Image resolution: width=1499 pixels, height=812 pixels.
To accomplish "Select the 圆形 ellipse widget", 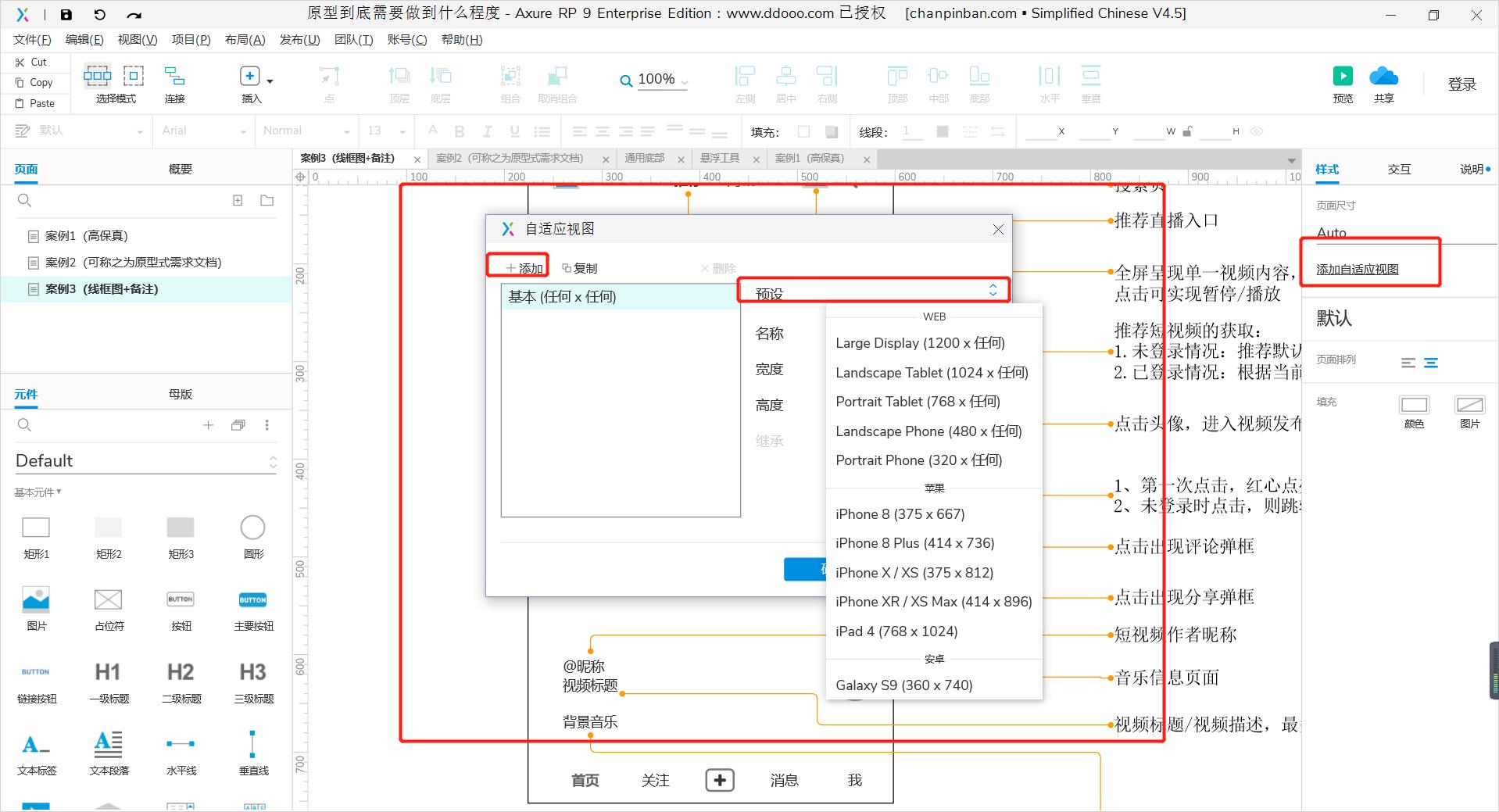I will pyautogui.click(x=252, y=538).
